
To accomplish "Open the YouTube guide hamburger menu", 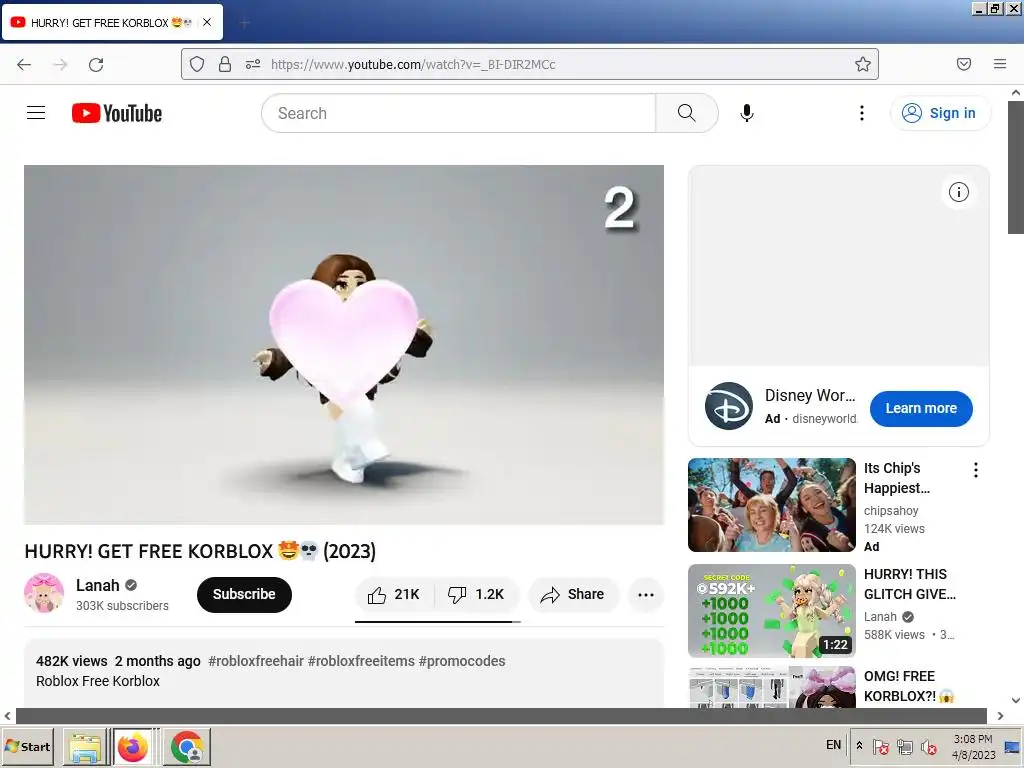I will 36,113.
